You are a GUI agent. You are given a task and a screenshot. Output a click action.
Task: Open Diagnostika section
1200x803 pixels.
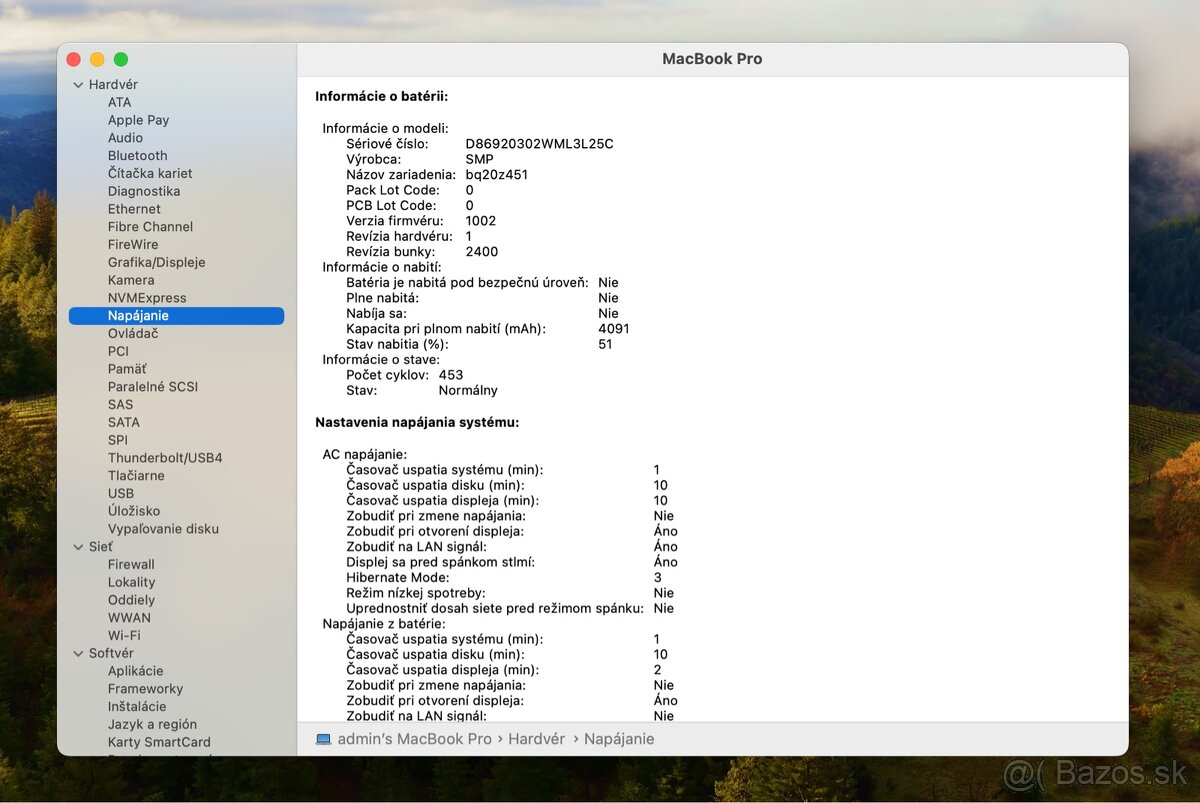[144, 191]
